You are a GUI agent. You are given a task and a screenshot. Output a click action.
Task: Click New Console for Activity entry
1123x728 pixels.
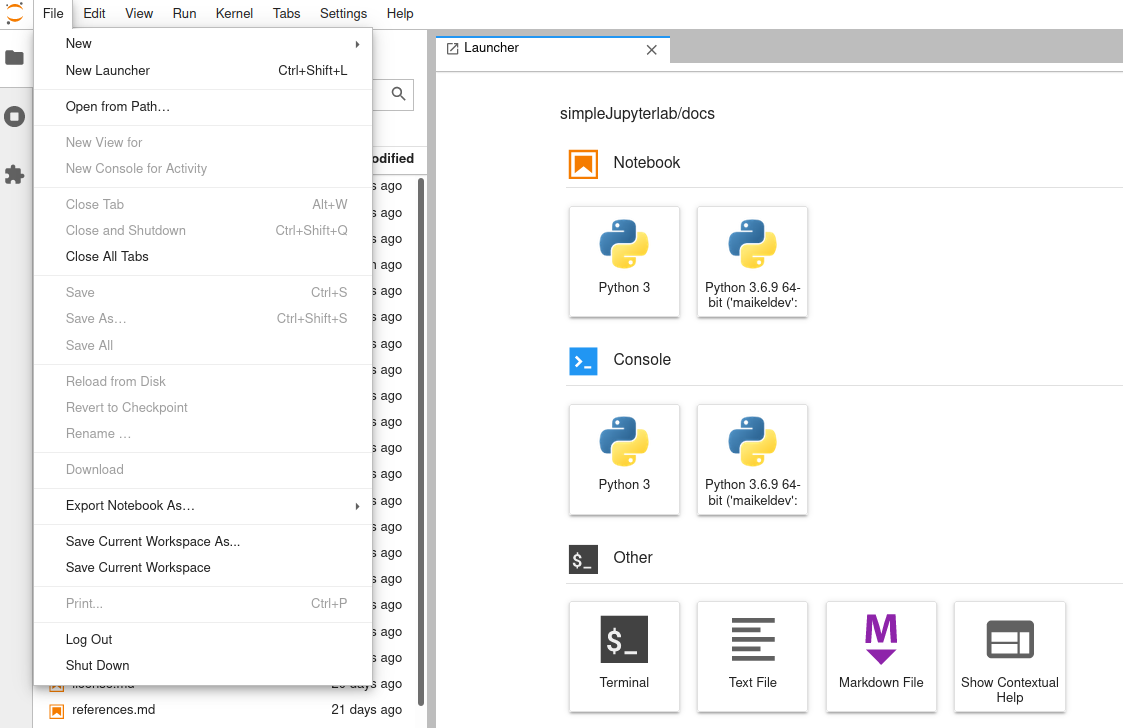click(203, 168)
